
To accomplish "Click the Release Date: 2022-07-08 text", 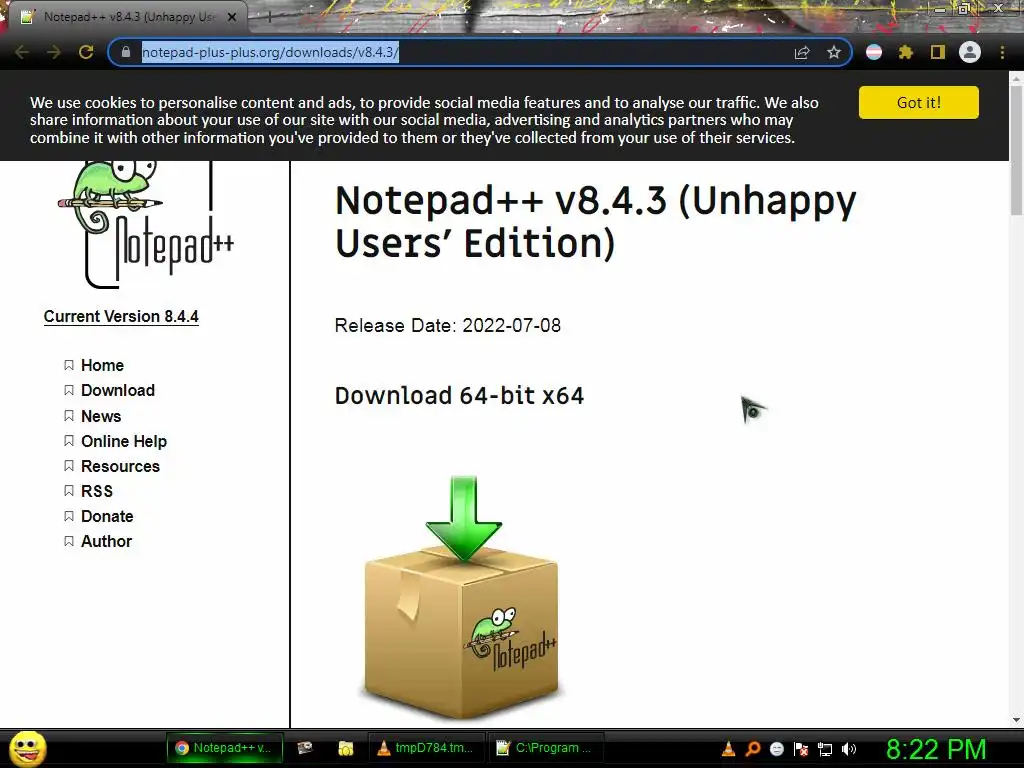I will click(447, 325).
